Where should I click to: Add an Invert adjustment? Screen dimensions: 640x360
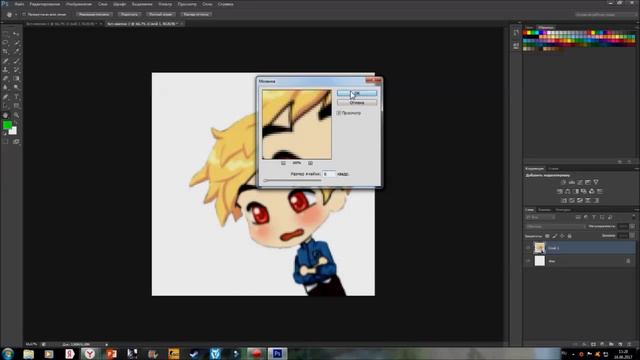click(564, 200)
